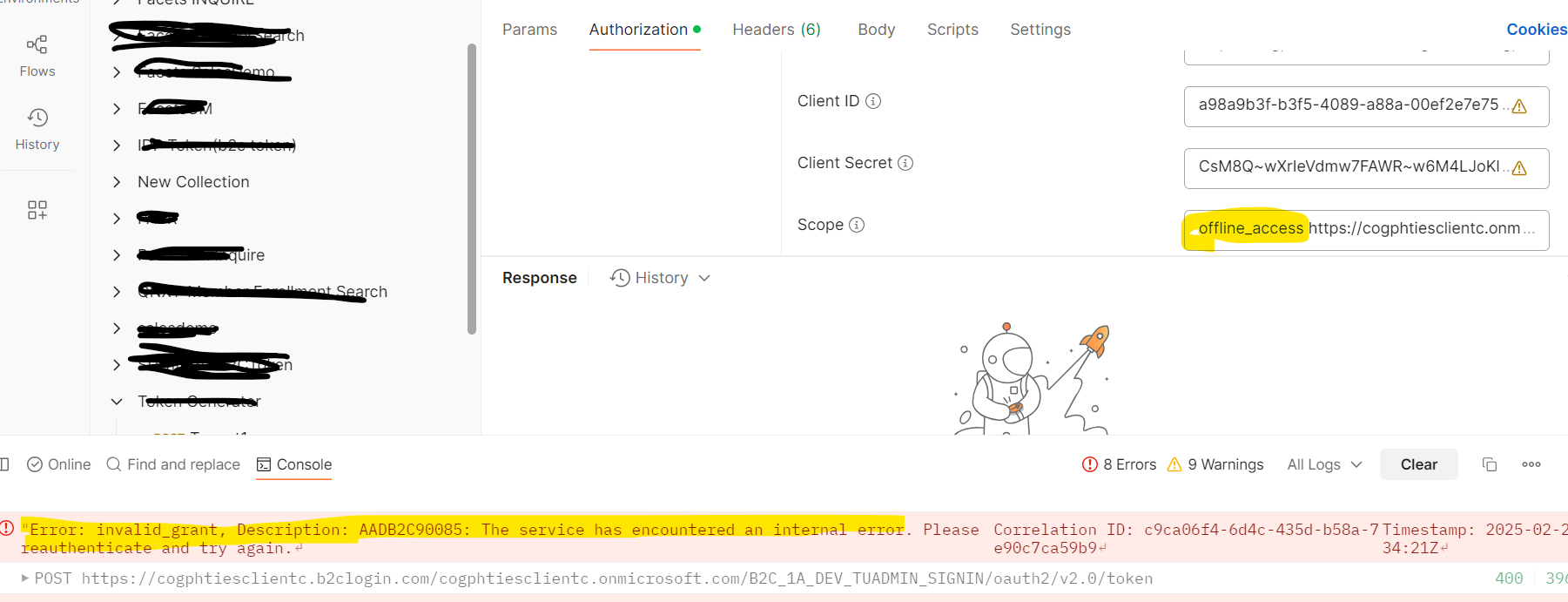1568x602 pixels.
Task: Click the Response panel label
Action: click(540, 278)
